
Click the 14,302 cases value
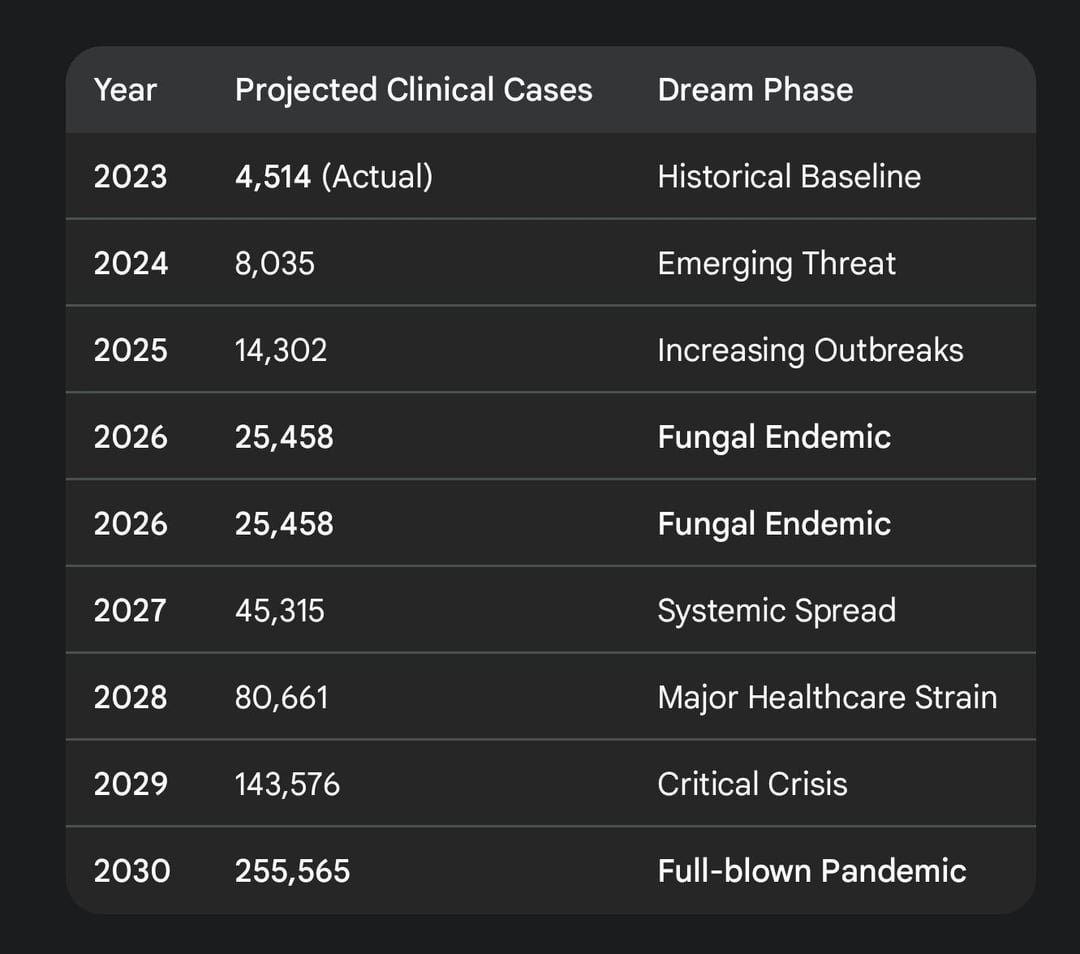coord(280,351)
